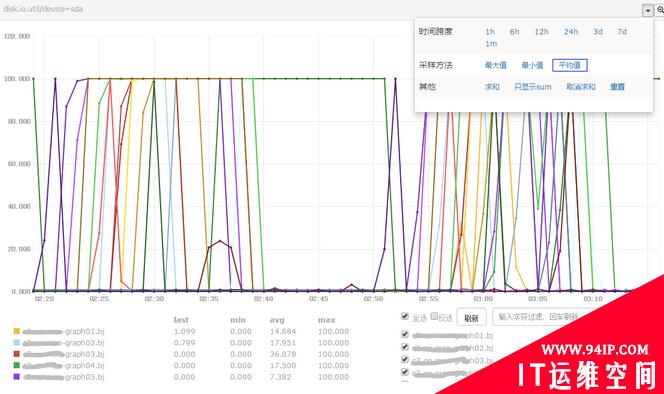
Task: Click the 刷新 refresh button
Action: click(x=471, y=317)
